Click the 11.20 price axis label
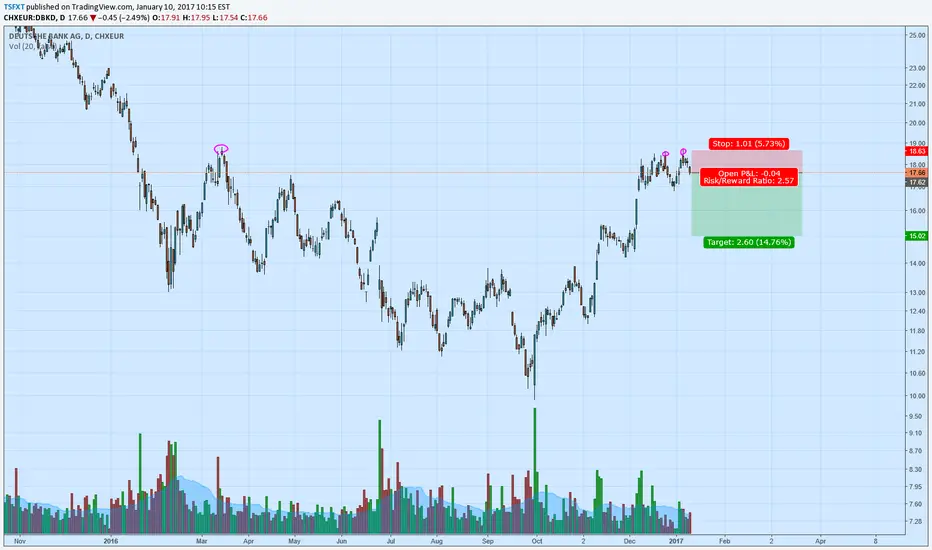932x550 pixels. 917,351
